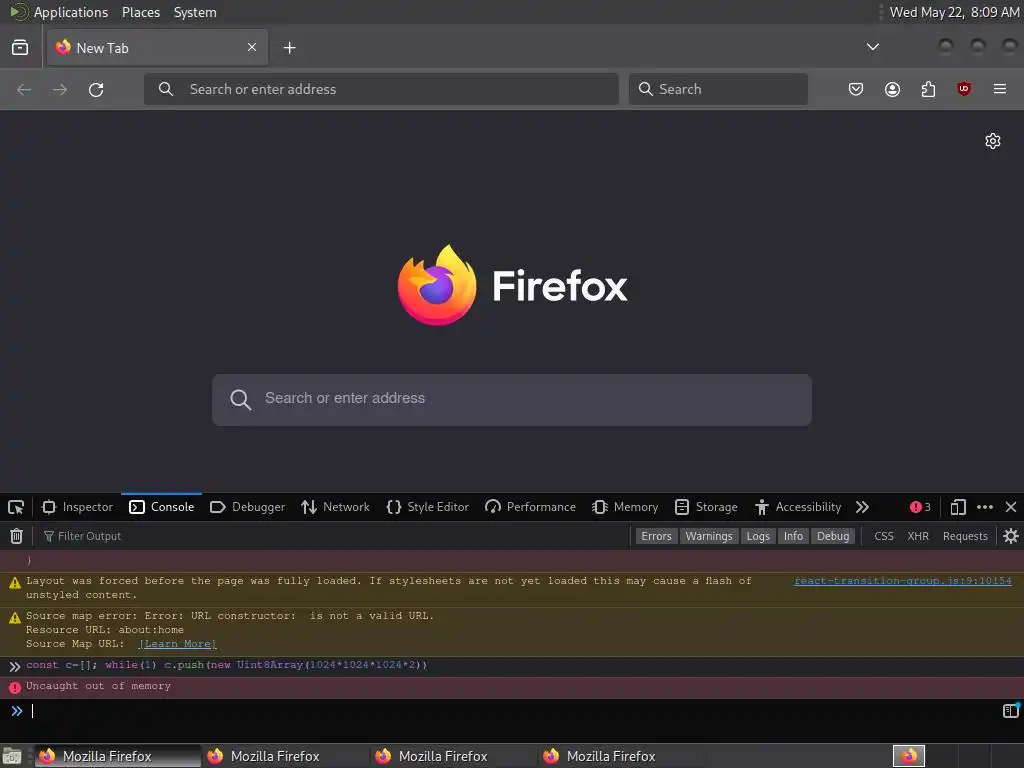This screenshot has width=1024, height=768.
Task: Select third Mozilla Firefox taskbar window
Action: [453, 756]
